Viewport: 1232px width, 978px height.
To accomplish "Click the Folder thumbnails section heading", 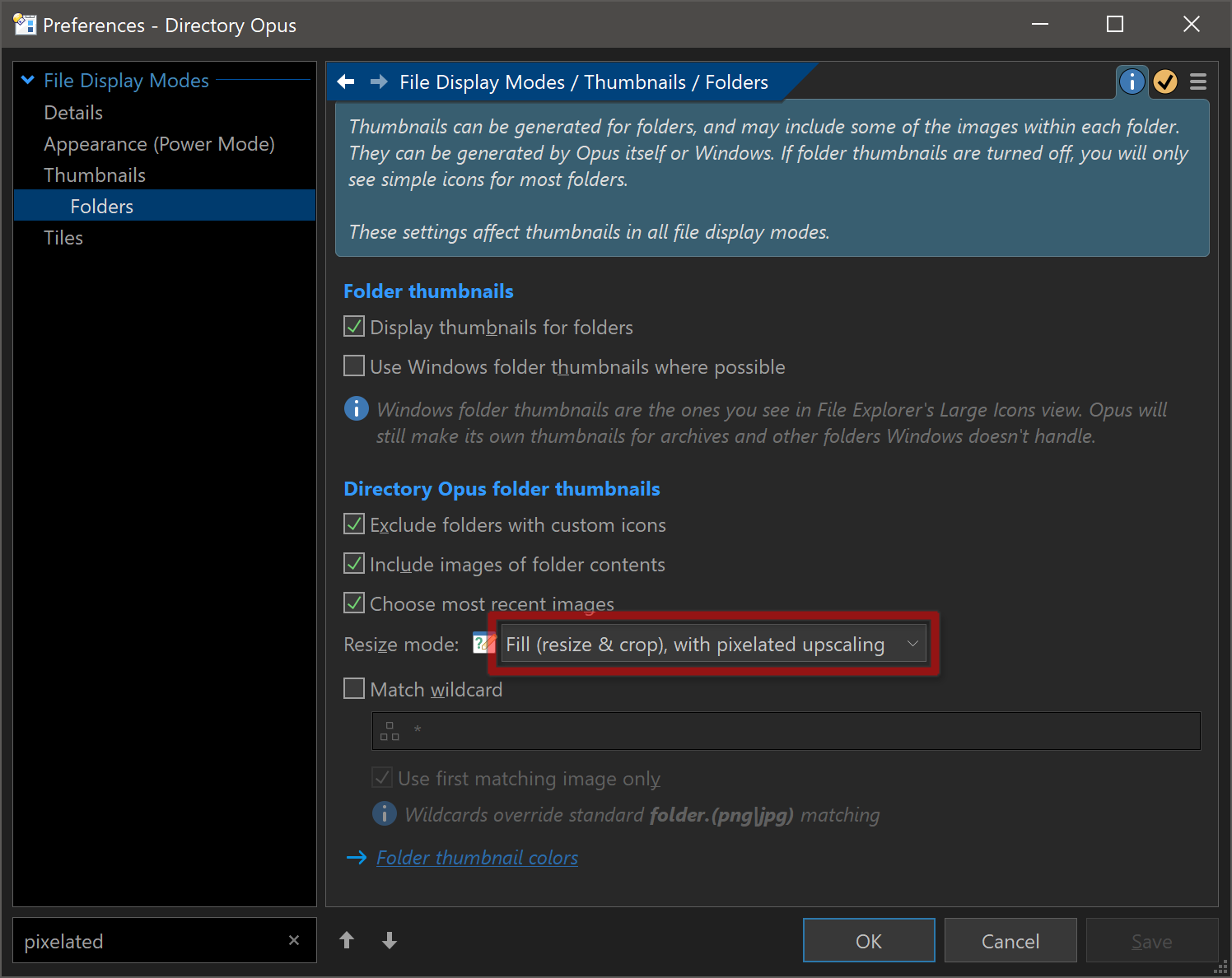I will [428, 291].
